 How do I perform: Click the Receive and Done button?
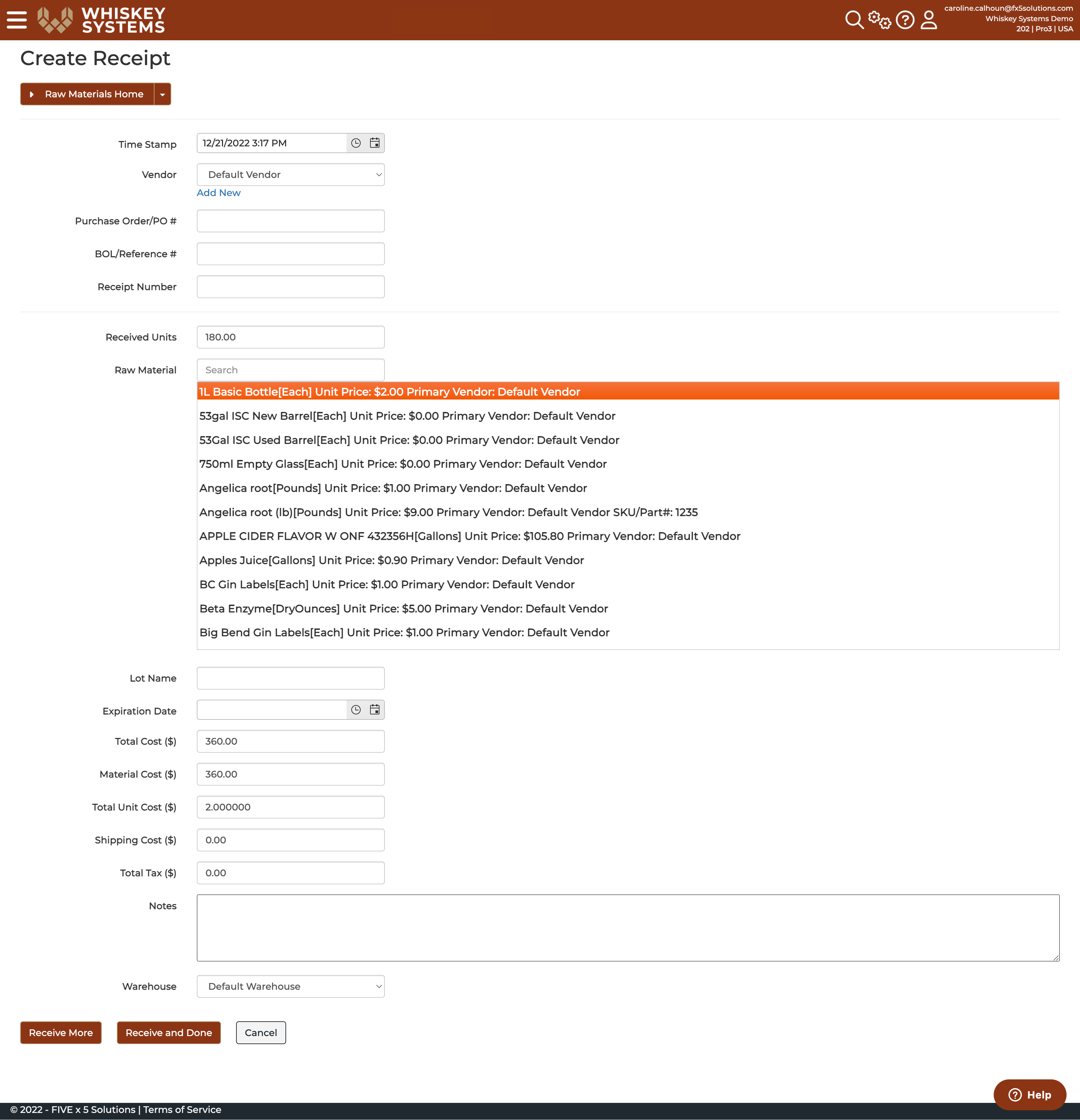click(x=169, y=1033)
